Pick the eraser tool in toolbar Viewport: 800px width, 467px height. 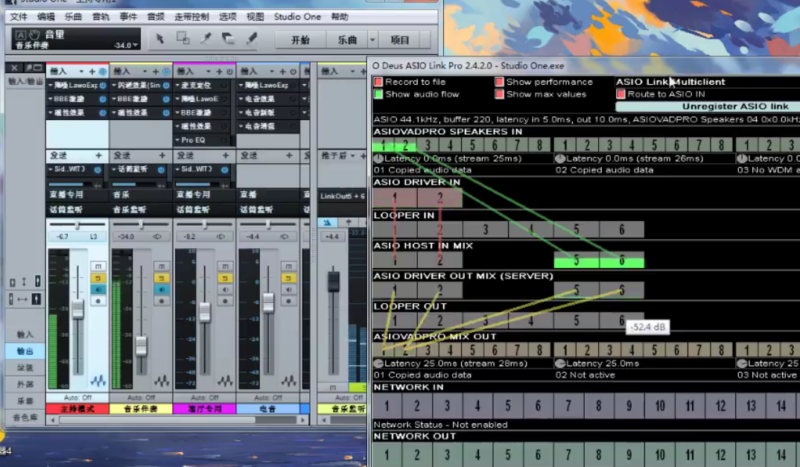pyautogui.click(x=228, y=39)
